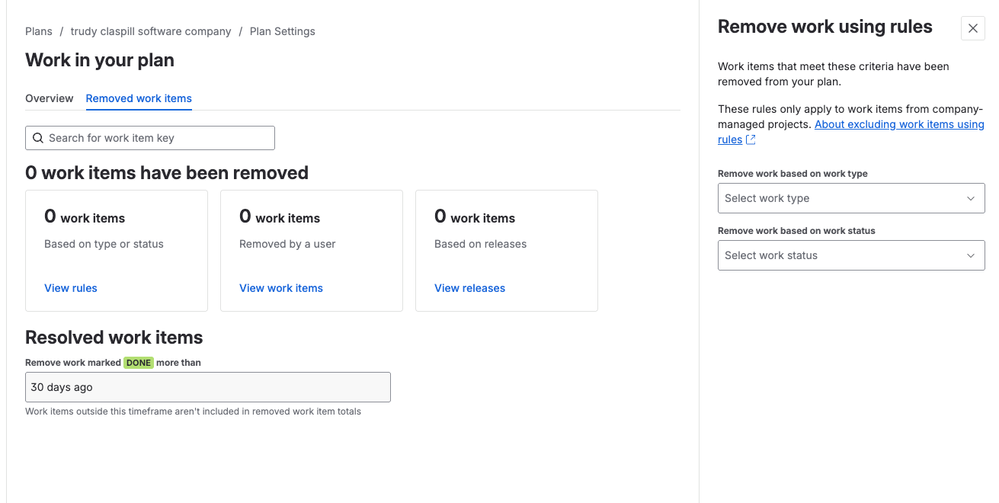Image resolution: width=999 pixels, height=503 pixels.
Task: Click the work status dropdown chevron
Action: pyautogui.click(x=970, y=255)
